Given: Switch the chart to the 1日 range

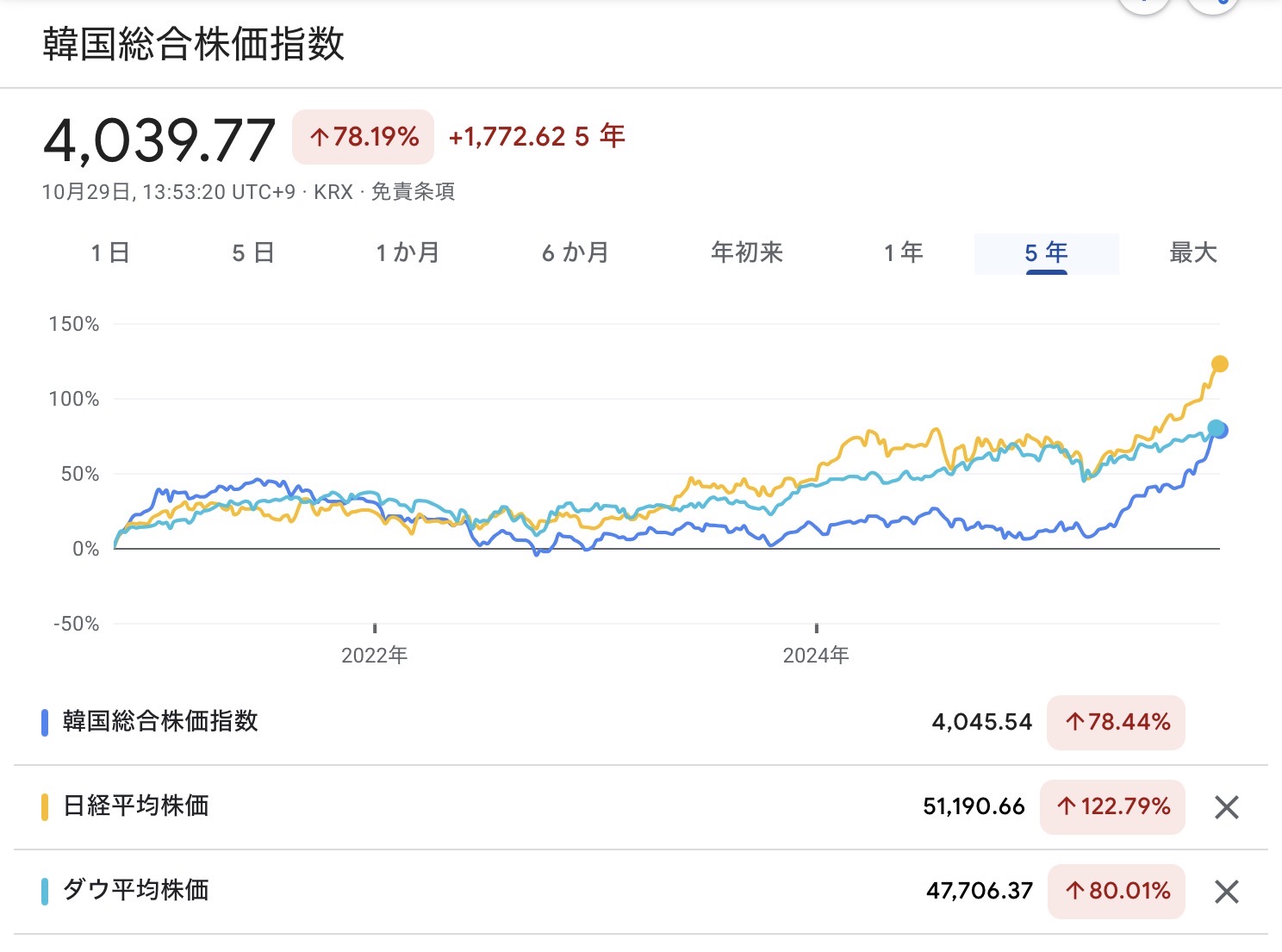Looking at the screenshot, I should coord(110,253).
